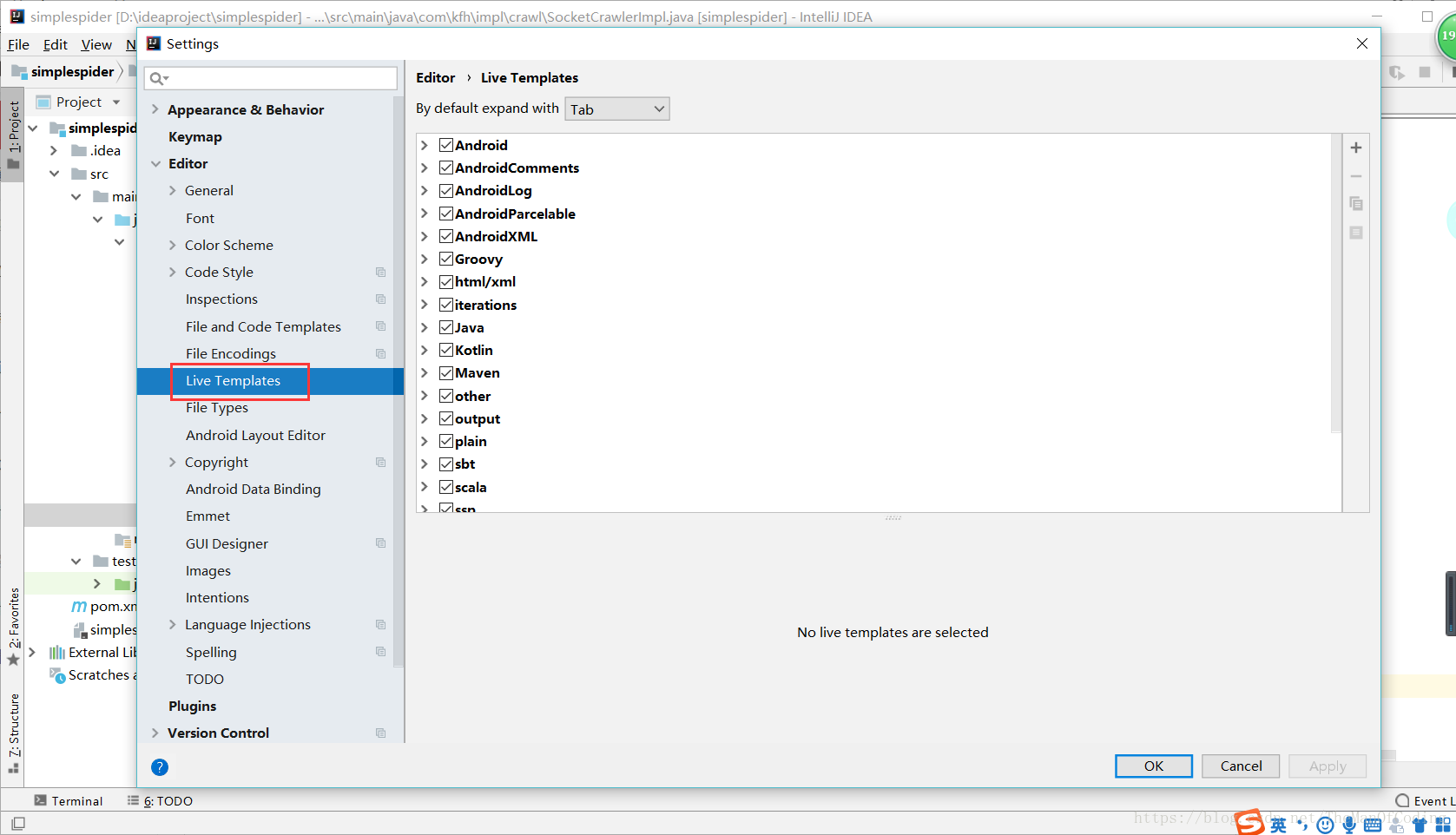Toggle the iterations checkbox
This screenshot has width=1456, height=835.
[x=446, y=305]
